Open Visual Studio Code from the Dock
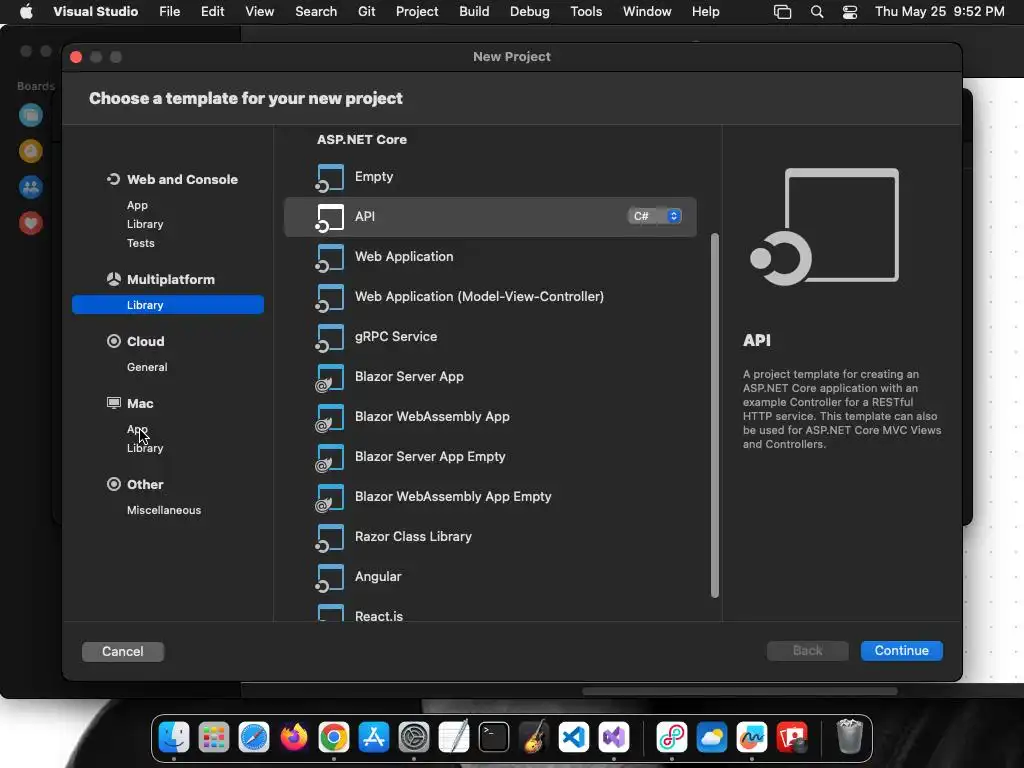This screenshot has height=768, width=1024. coord(574,737)
